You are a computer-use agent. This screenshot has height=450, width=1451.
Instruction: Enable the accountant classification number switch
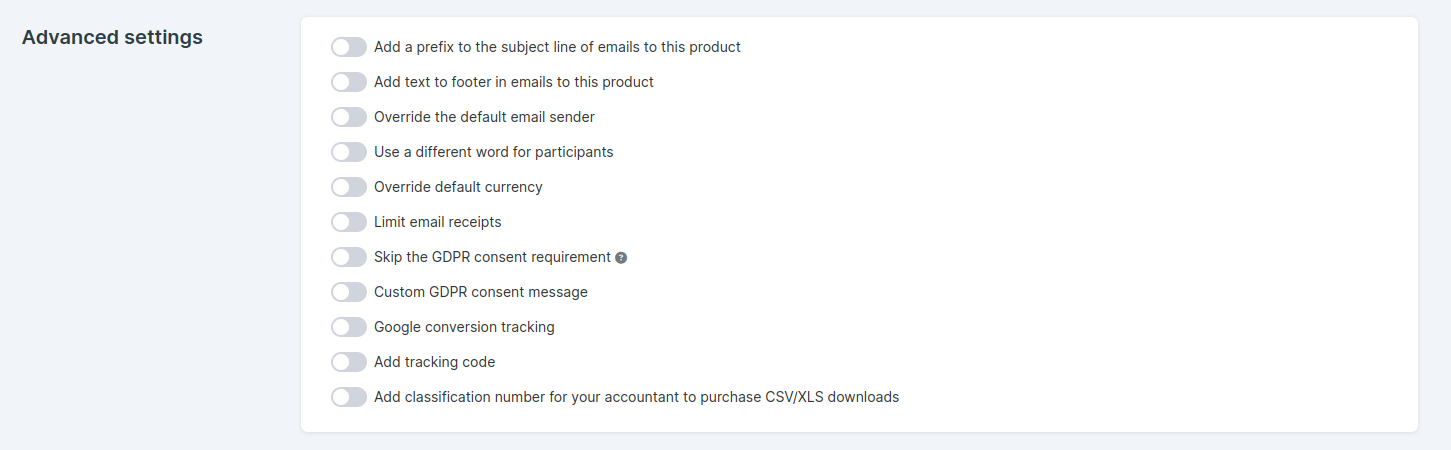click(349, 397)
